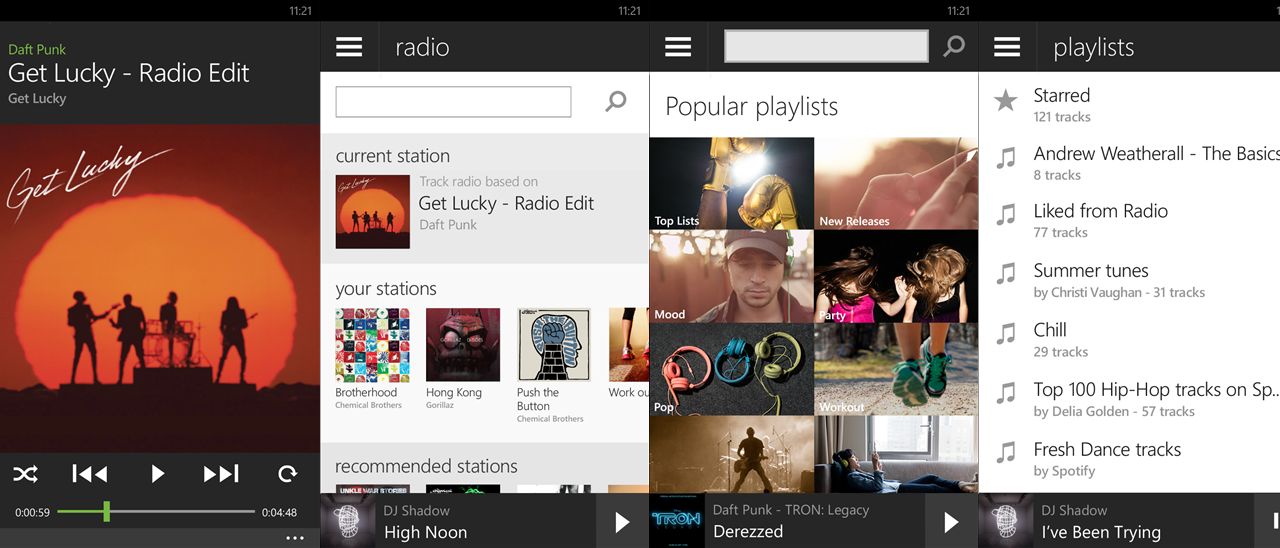This screenshot has height=548, width=1280.
Task: Open the New Releases playlist tile
Action: point(896,183)
